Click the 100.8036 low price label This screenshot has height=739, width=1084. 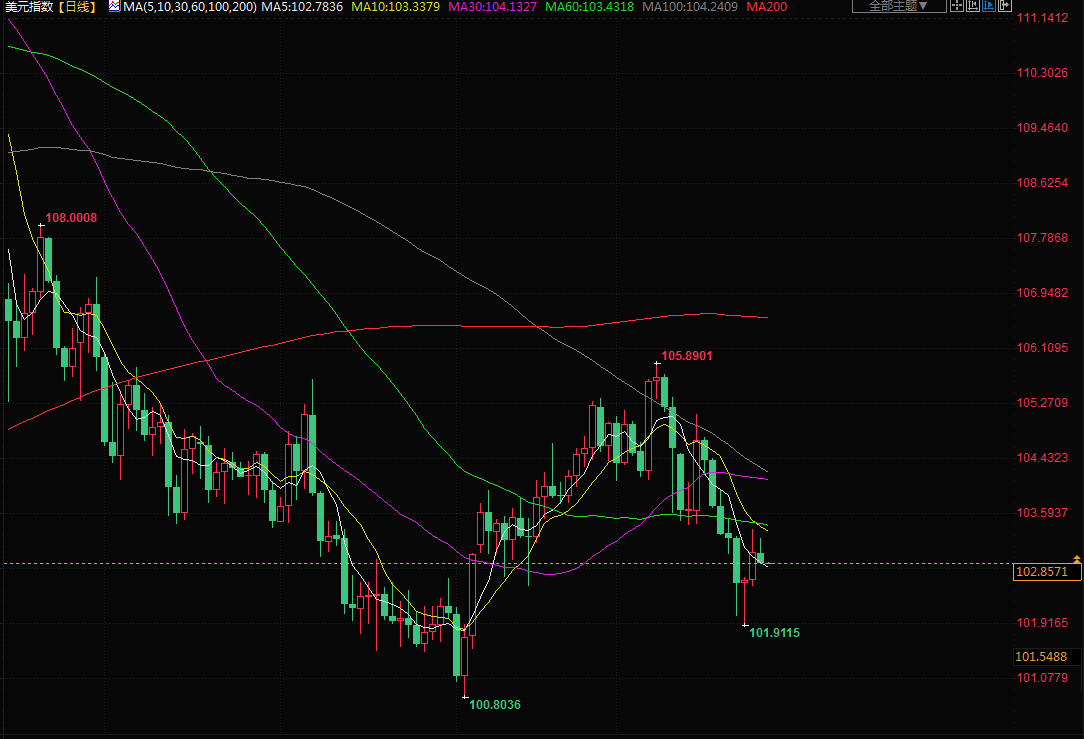pyautogui.click(x=495, y=704)
